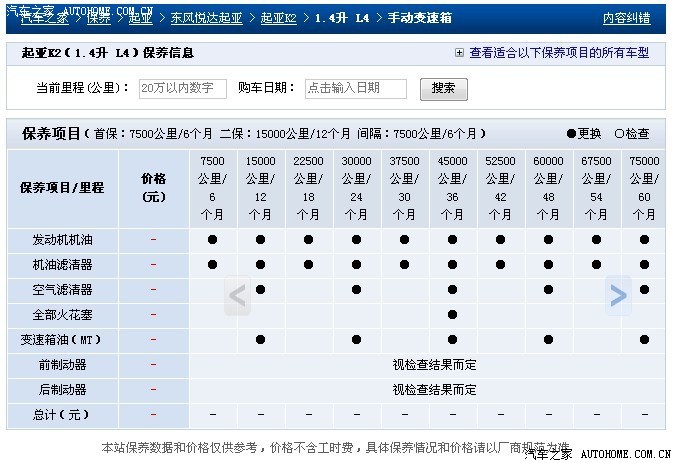The height and width of the screenshot is (463, 678).
Task: Click the 检查 hollow-circle legend
Action: [632, 134]
